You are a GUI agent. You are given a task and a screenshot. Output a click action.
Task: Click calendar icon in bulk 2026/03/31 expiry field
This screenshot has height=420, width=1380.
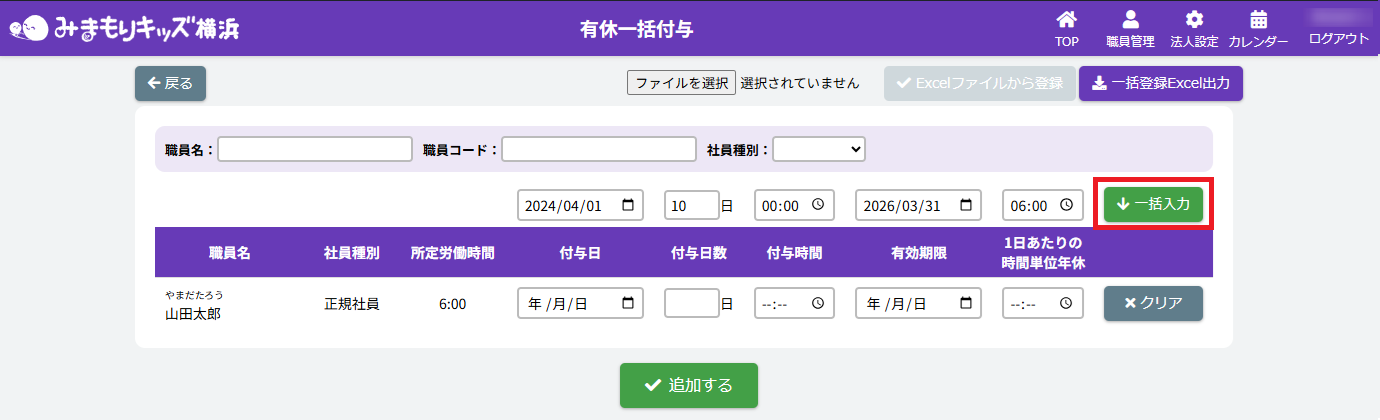966,205
